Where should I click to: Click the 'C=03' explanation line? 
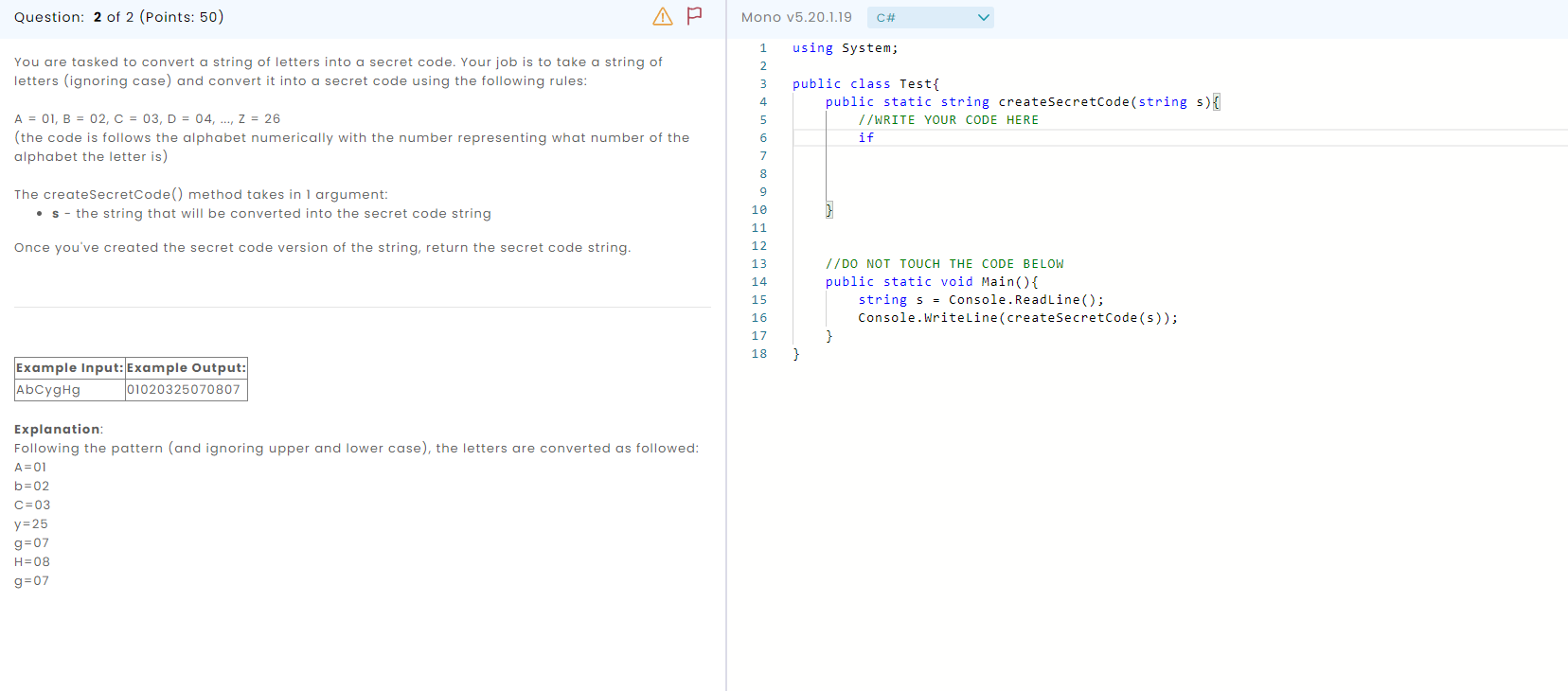(x=32, y=505)
